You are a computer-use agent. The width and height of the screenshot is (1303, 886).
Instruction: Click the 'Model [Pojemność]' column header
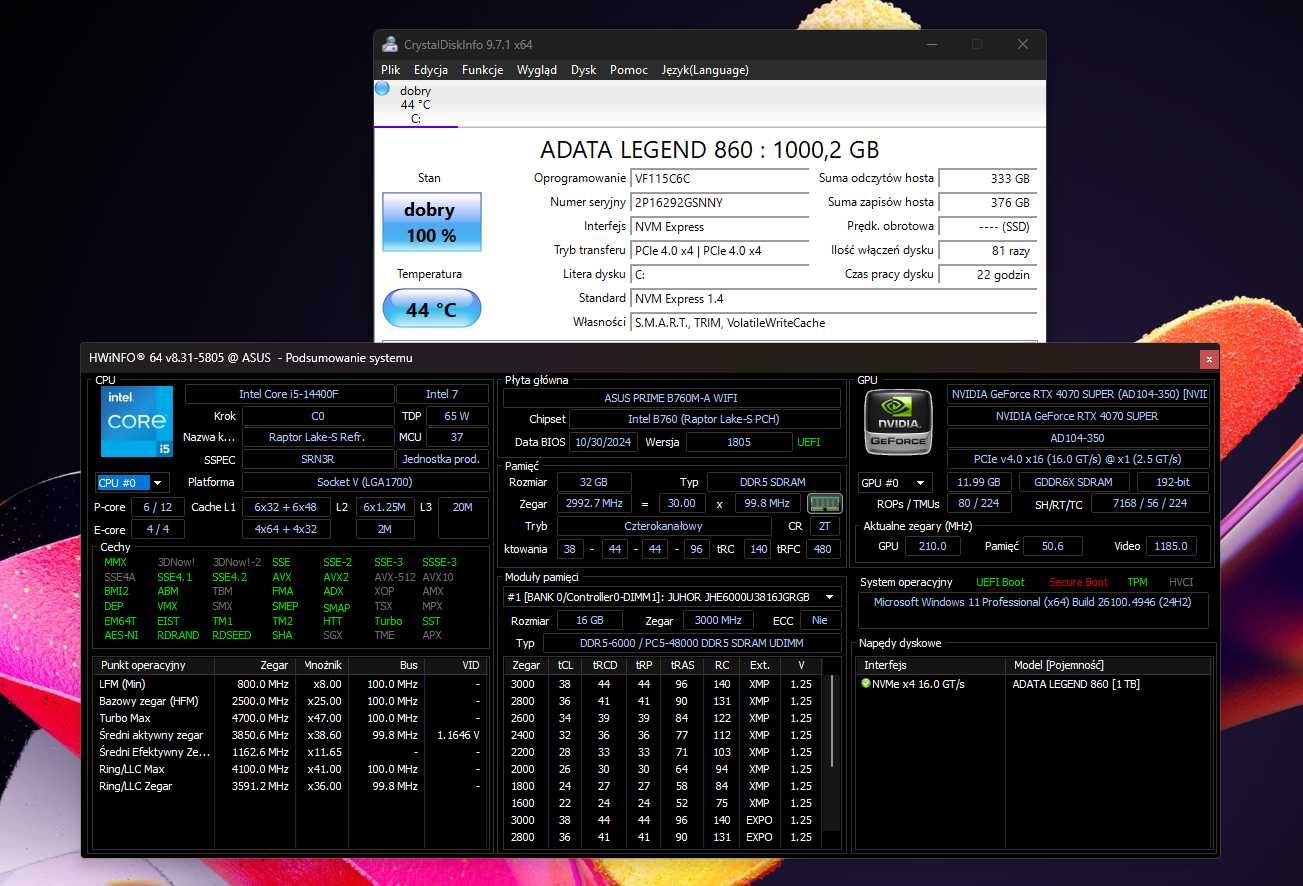click(x=1109, y=665)
